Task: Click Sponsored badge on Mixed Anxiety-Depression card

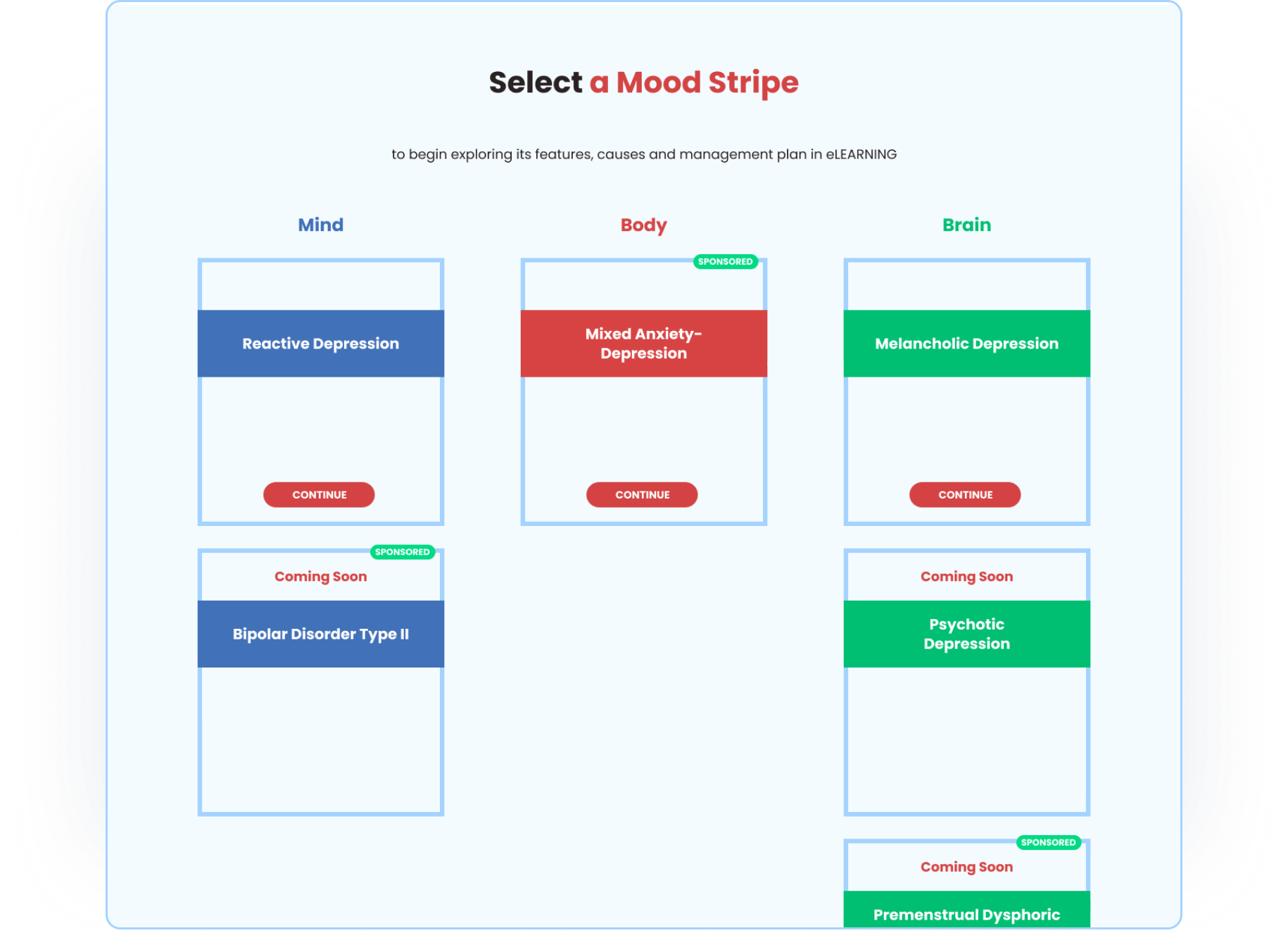Action: coord(725,262)
